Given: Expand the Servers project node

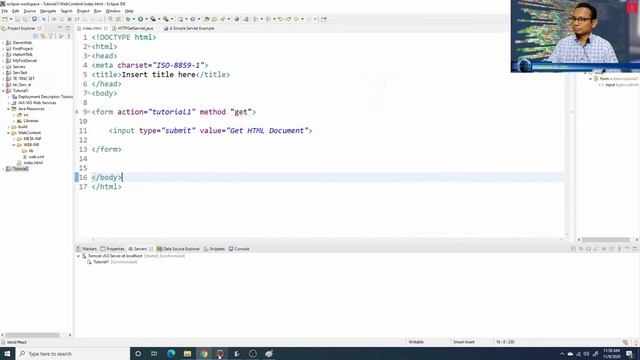Looking at the screenshot, I should [3, 67].
